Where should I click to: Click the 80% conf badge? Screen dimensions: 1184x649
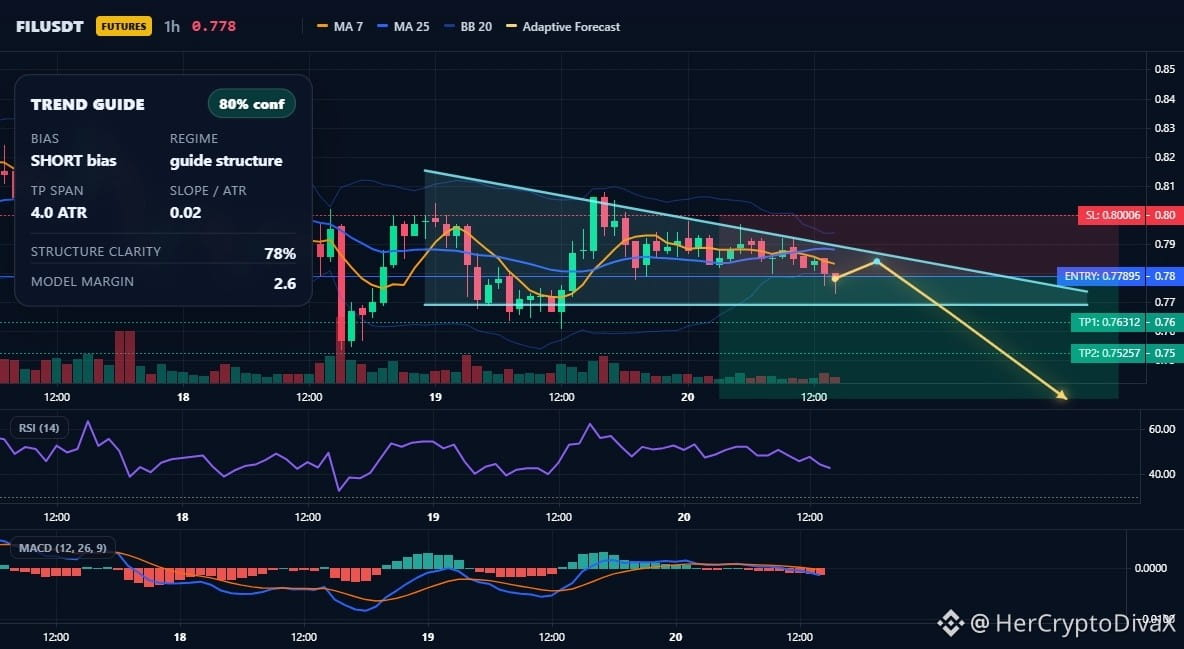251,104
